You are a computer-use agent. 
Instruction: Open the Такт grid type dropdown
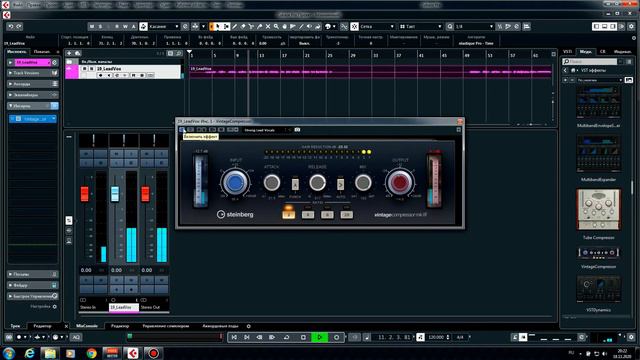[x=420, y=27]
